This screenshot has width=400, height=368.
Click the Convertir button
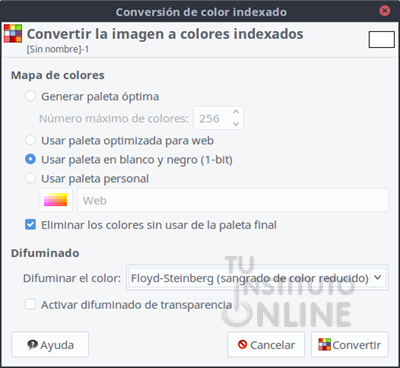click(350, 345)
